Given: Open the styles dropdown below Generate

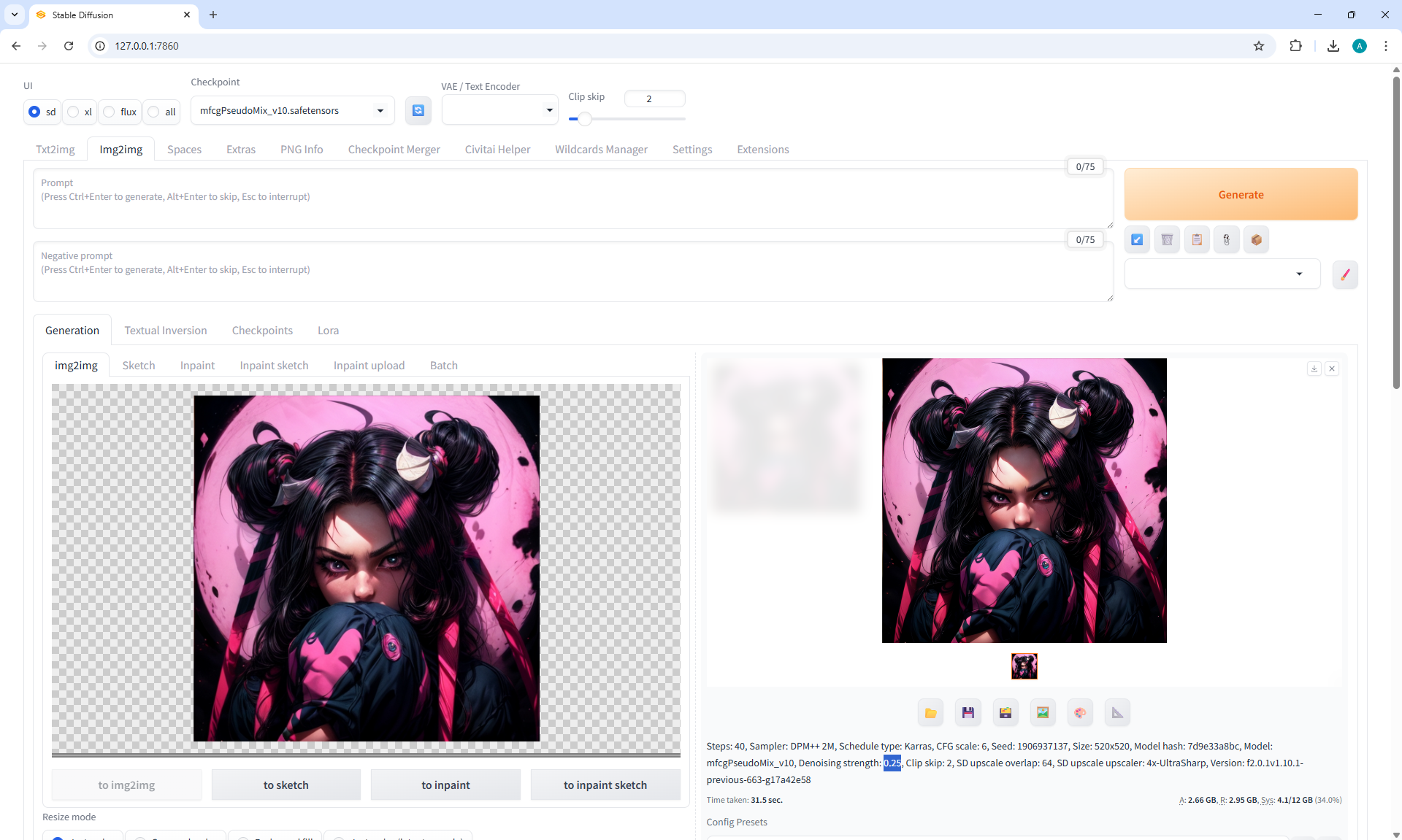Looking at the screenshot, I should click(x=1222, y=274).
